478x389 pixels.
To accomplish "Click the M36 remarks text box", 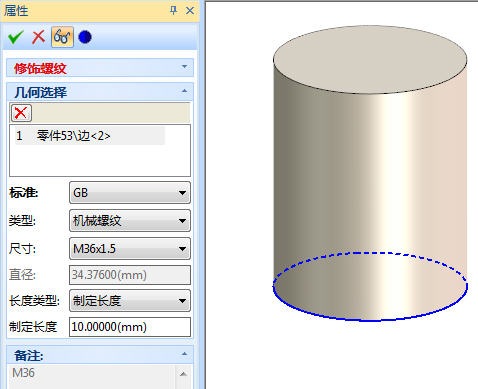I will click(x=91, y=377).
